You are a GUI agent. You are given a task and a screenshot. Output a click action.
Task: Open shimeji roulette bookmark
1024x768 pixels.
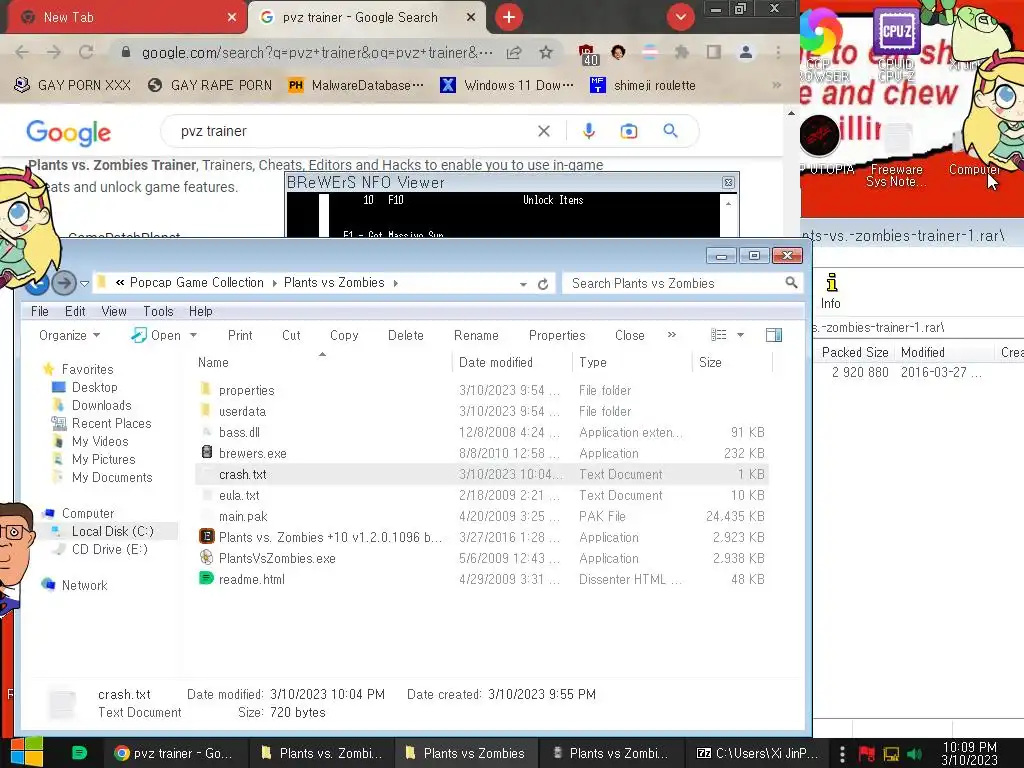(x=643, y=85)
